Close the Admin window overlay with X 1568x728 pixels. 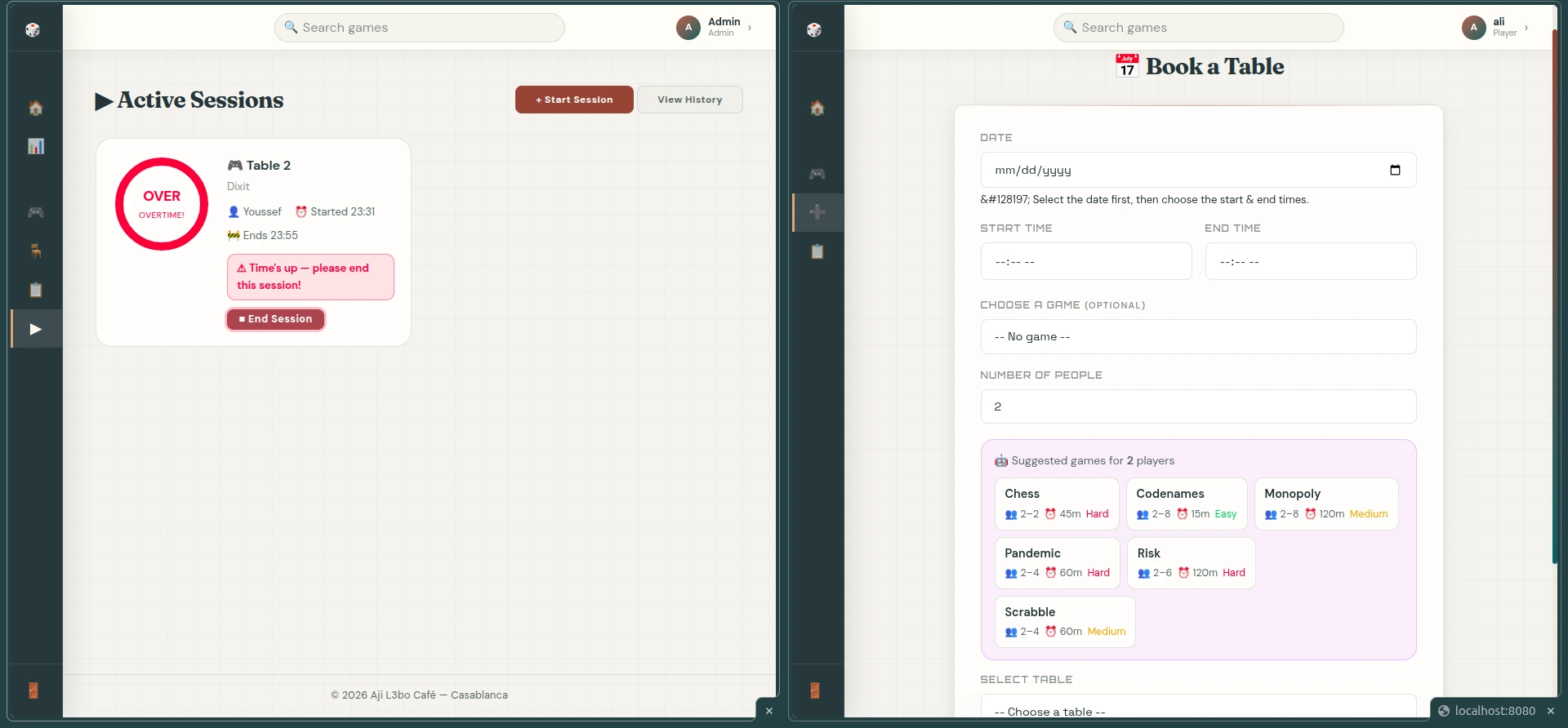coord(768,711)
